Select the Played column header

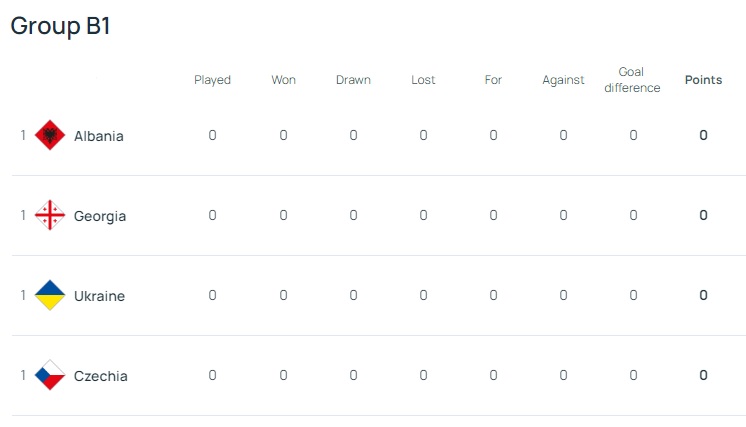[212, 80]
